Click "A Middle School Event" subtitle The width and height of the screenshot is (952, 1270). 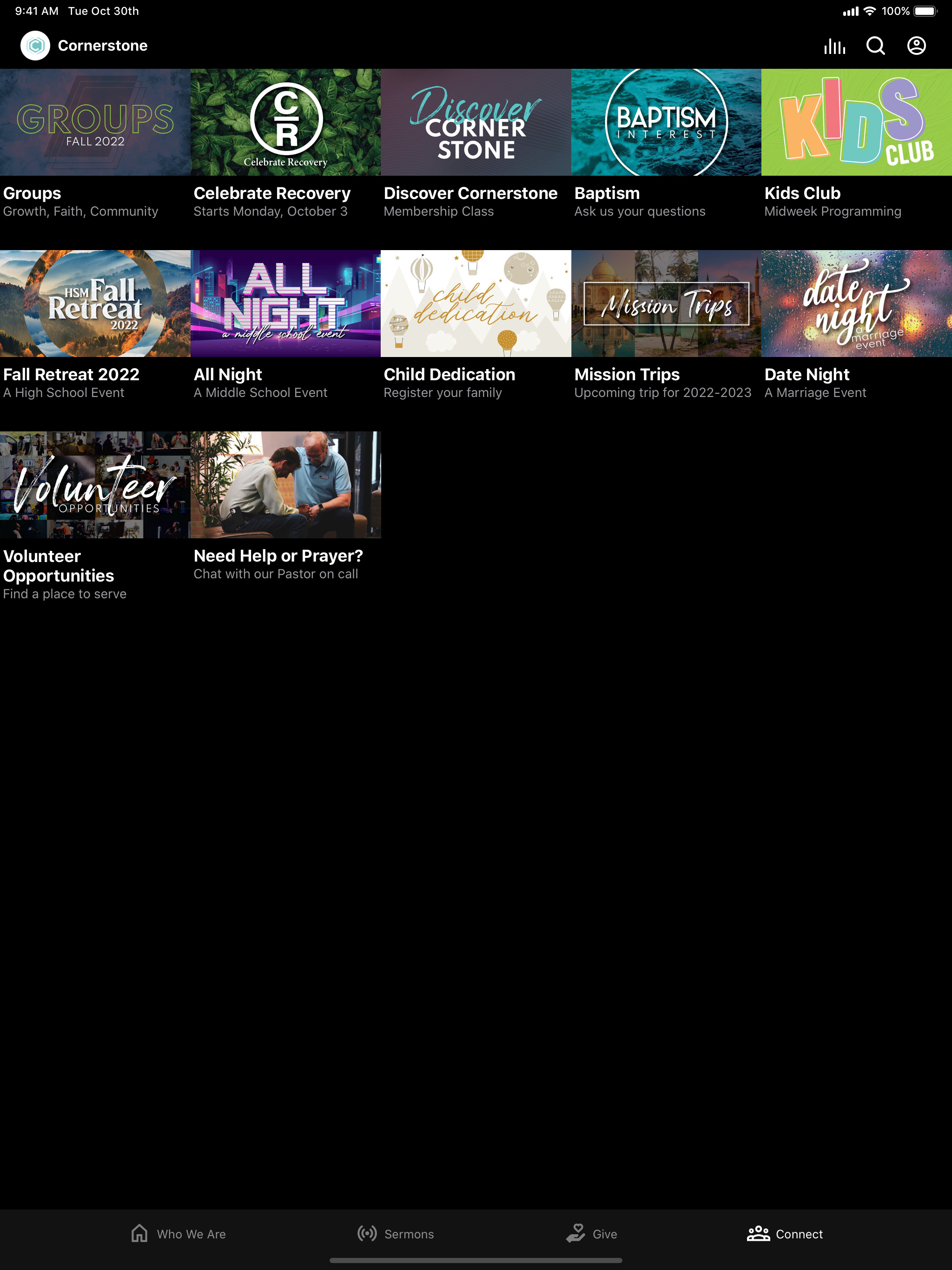[x=261, y=393]
